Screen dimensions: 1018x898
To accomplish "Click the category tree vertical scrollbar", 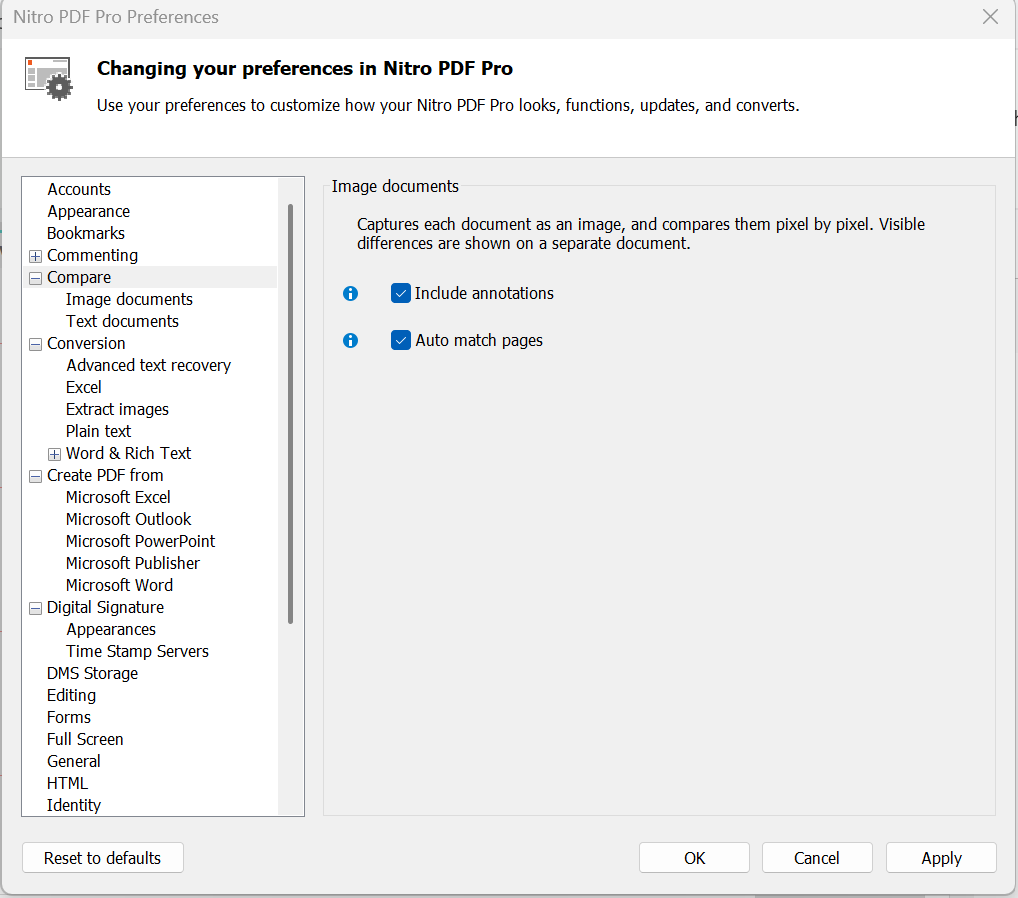I will [290, 414].
